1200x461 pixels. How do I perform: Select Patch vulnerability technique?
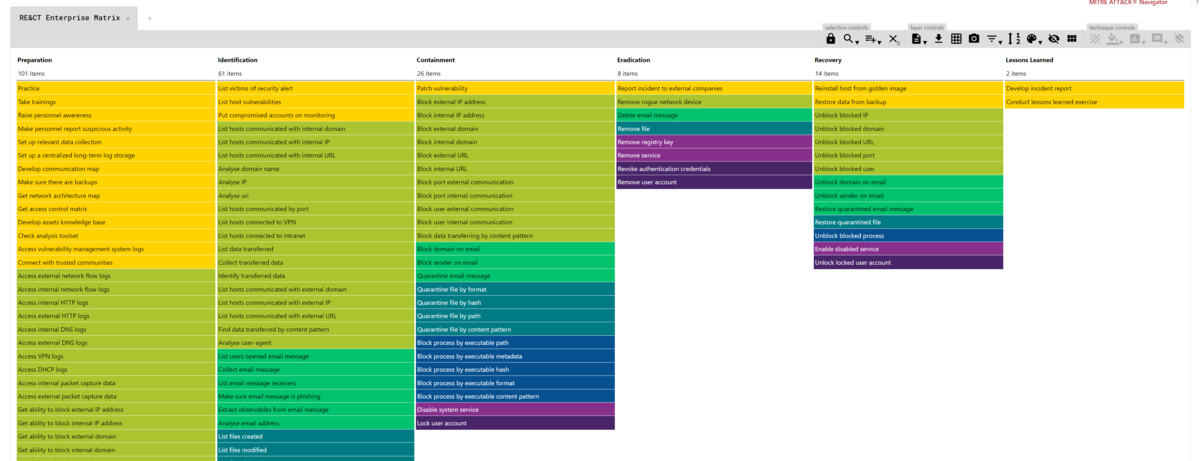tap(515, 88)
